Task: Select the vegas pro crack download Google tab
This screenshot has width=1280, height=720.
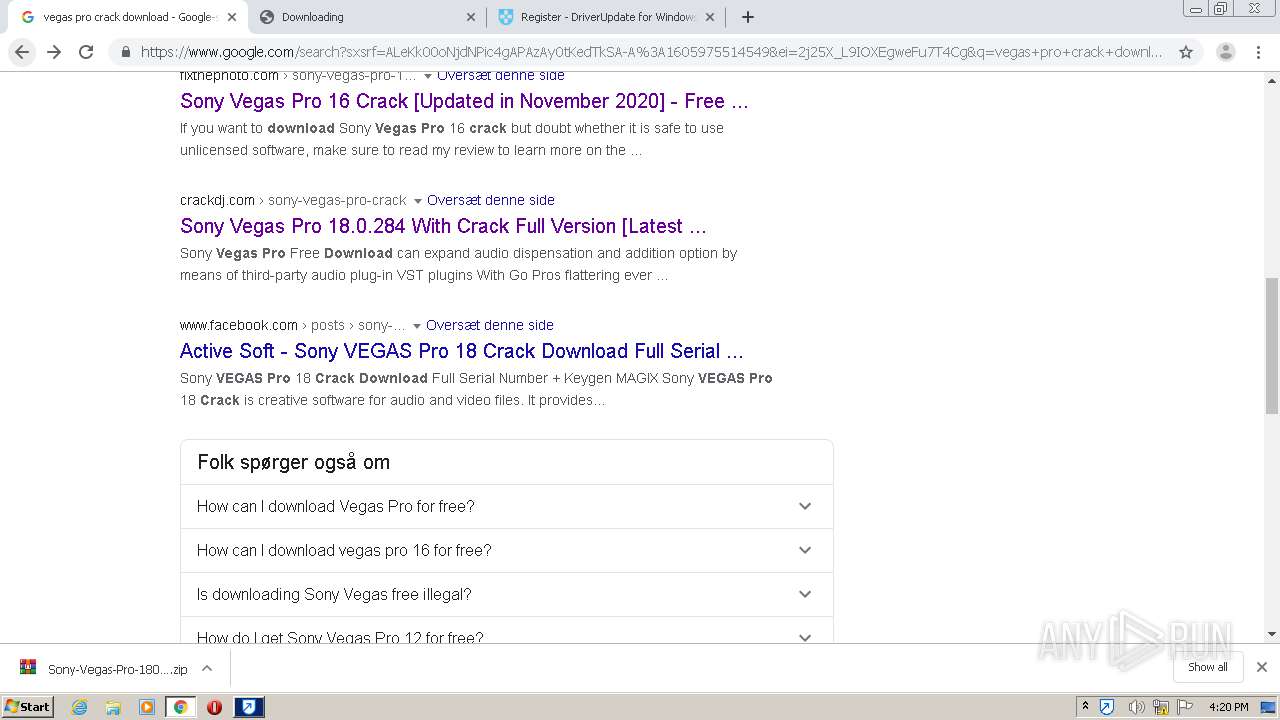Action: (127, 17)
